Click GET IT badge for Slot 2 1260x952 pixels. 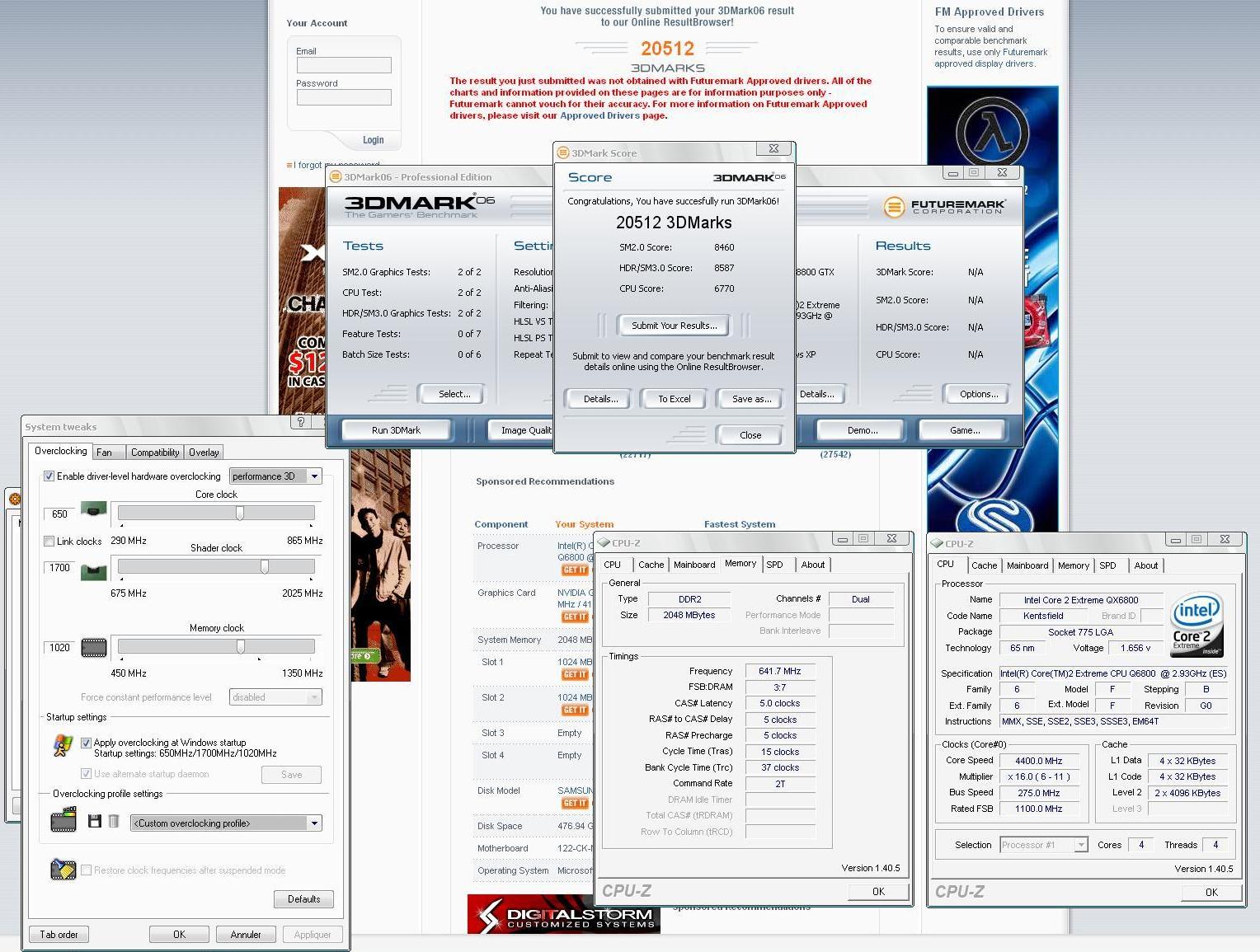(575, 710)
